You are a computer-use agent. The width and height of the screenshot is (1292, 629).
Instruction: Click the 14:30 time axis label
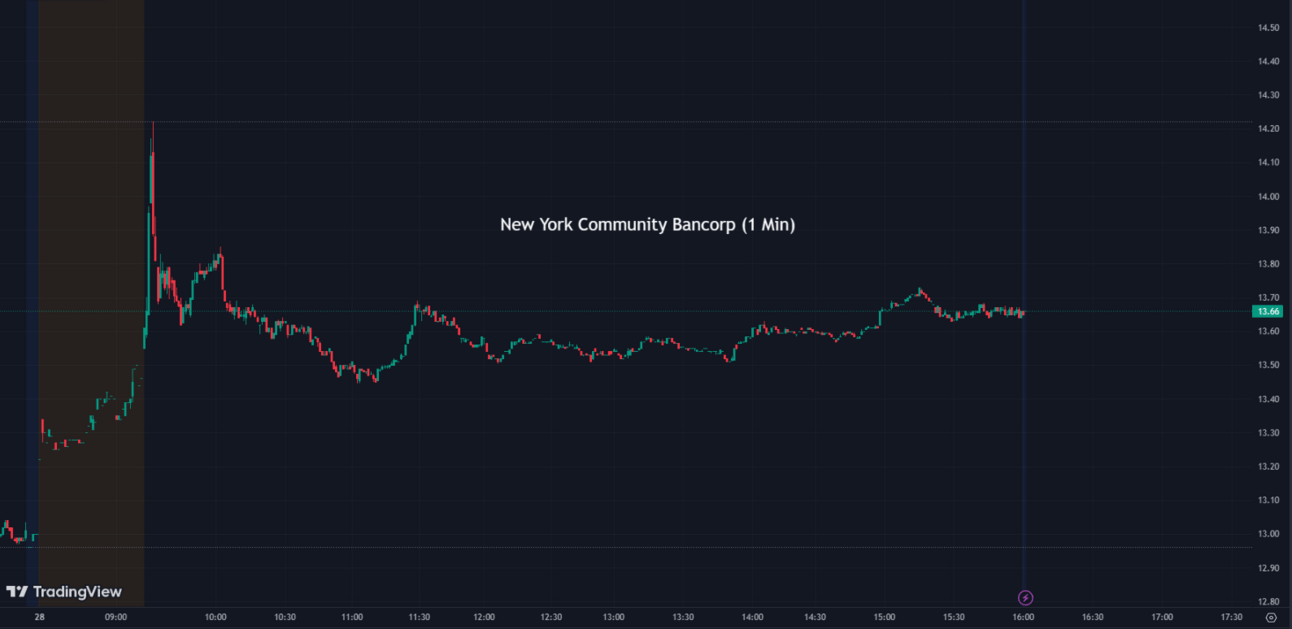[817, 617]
